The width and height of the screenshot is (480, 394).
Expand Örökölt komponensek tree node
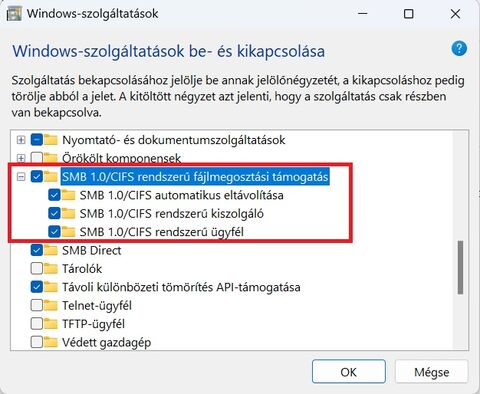tap(21, 158)
